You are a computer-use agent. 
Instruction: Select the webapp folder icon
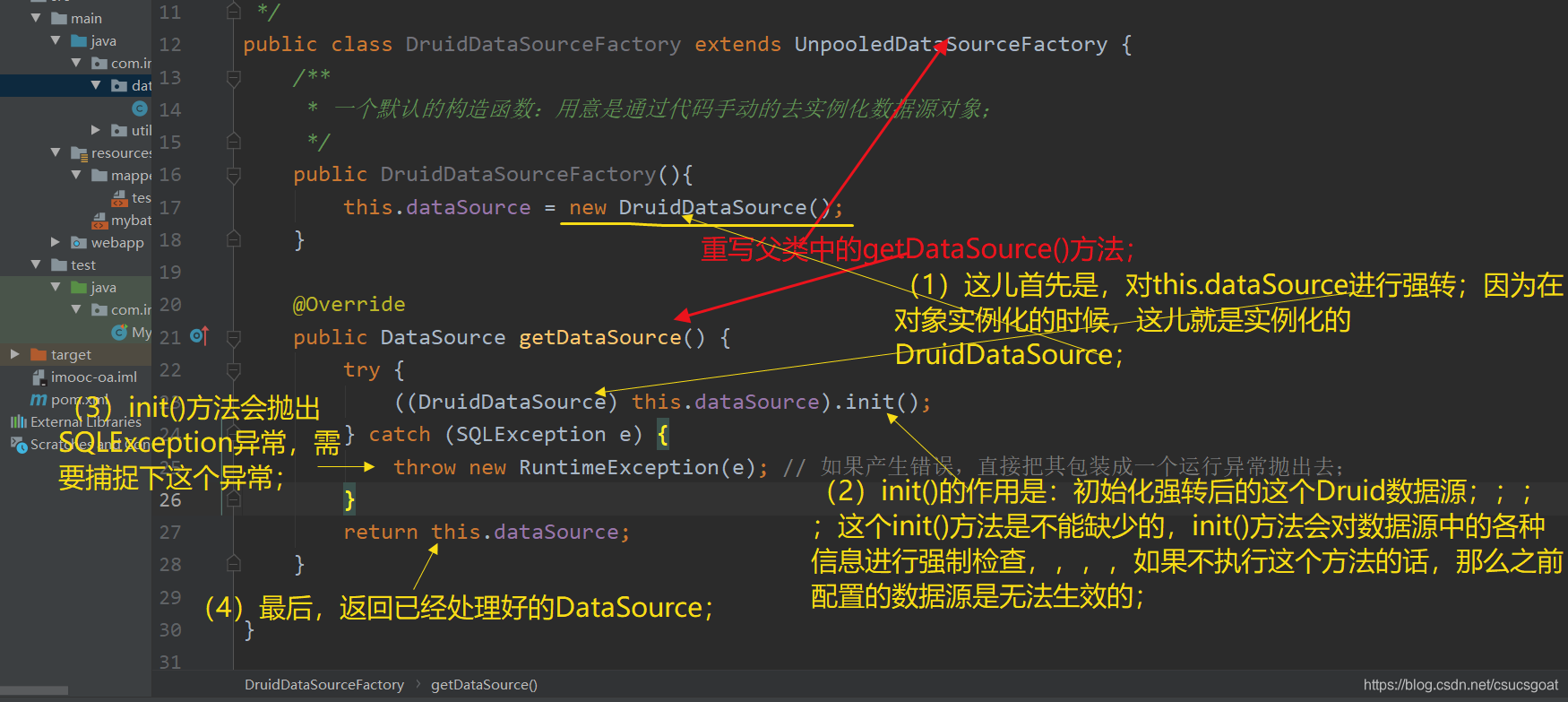79,243
